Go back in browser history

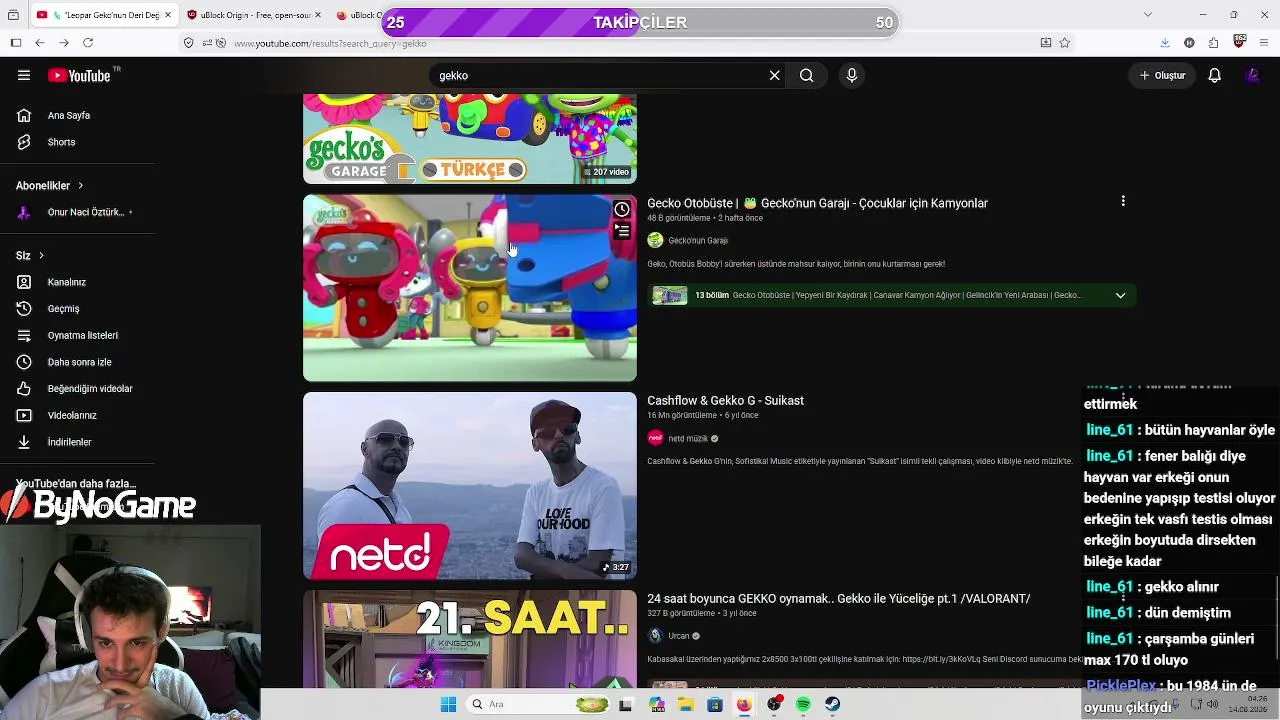point(39,43)
